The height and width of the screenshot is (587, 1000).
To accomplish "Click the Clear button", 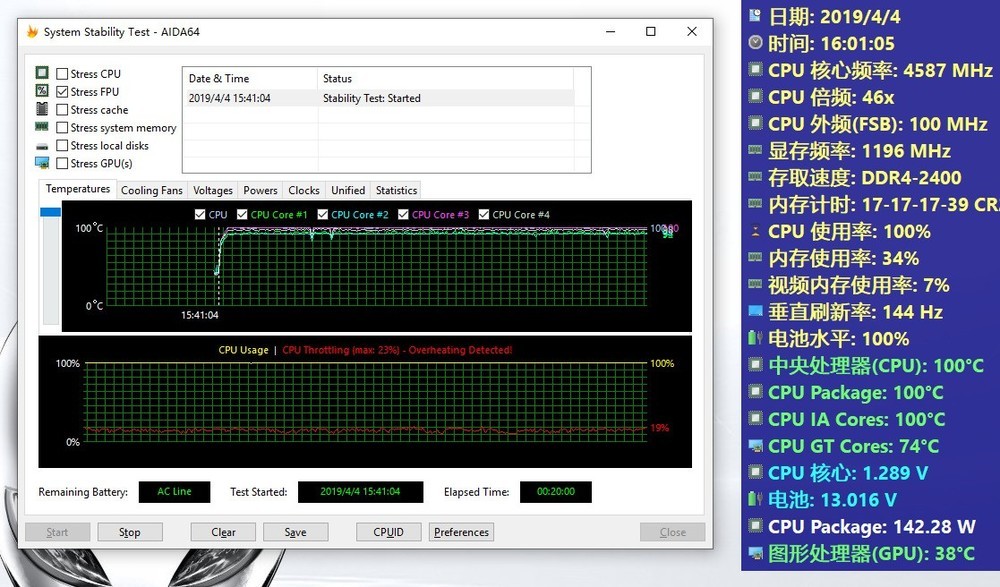I will [223, 532].
